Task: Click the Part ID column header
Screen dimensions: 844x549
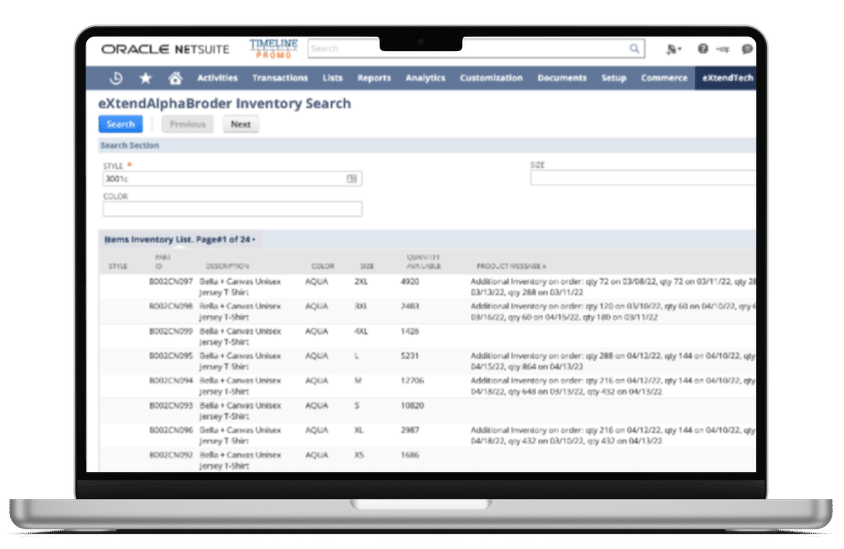Action: [163, 262]
